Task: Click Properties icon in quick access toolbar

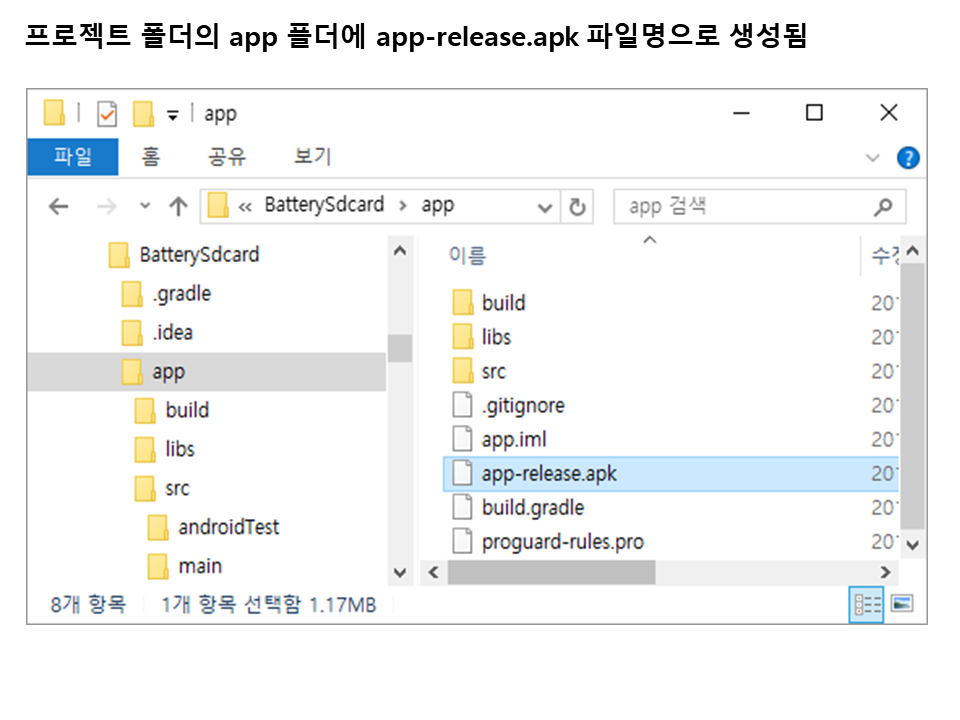Action: (x=107, y=114)
